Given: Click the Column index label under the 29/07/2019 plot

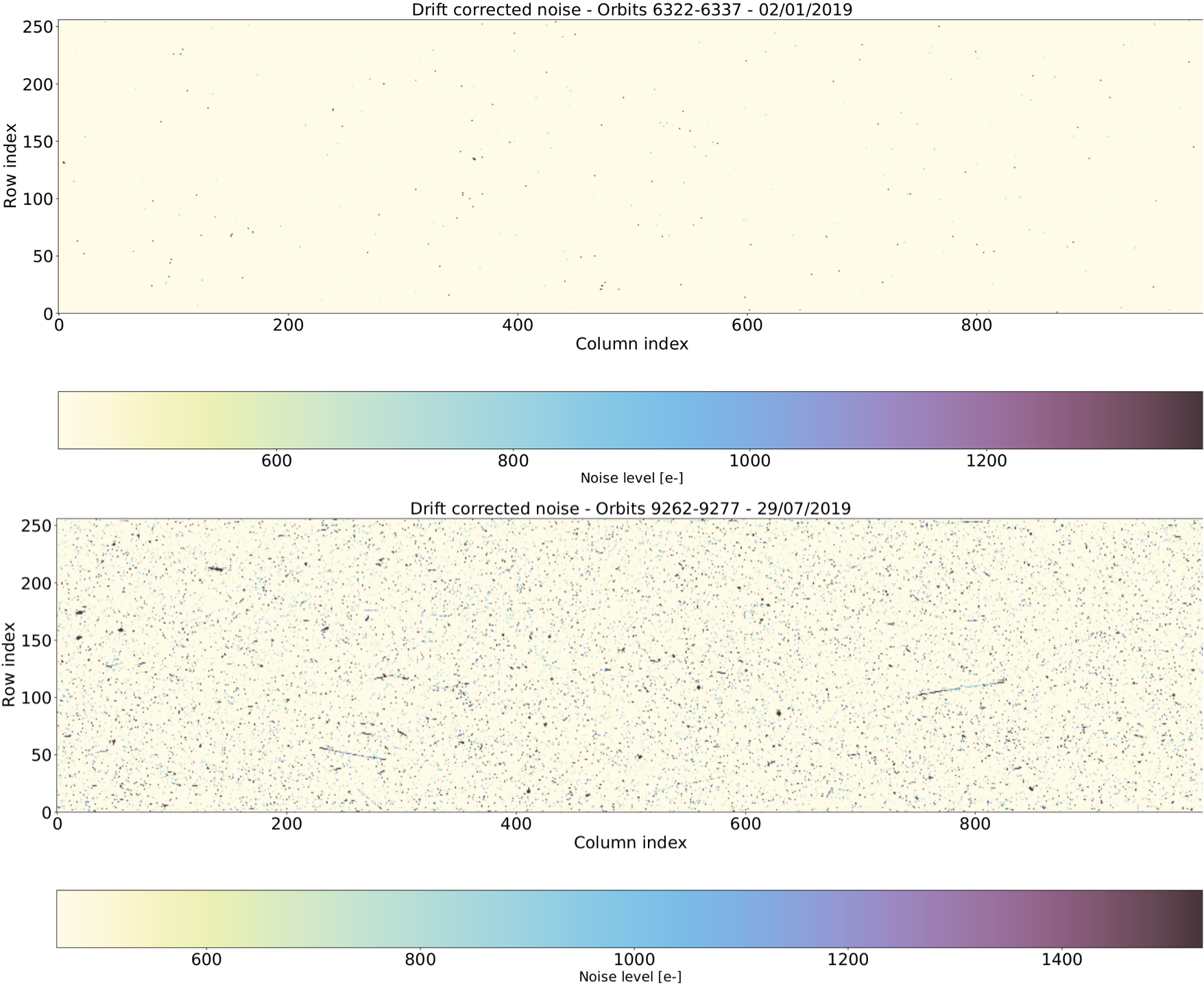Looking at the screenshot, I should 630,843.
